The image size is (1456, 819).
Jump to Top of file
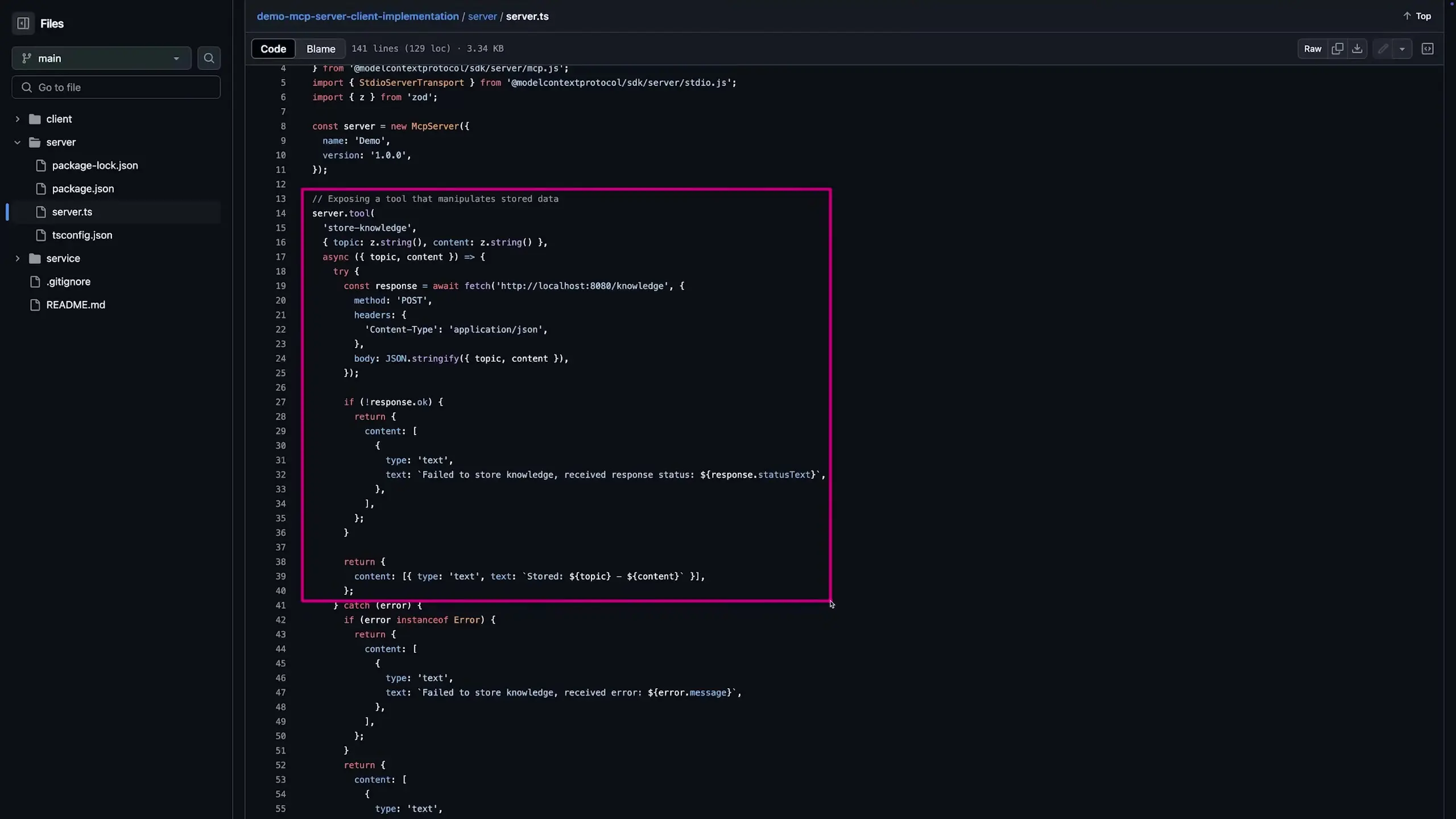1417,16
